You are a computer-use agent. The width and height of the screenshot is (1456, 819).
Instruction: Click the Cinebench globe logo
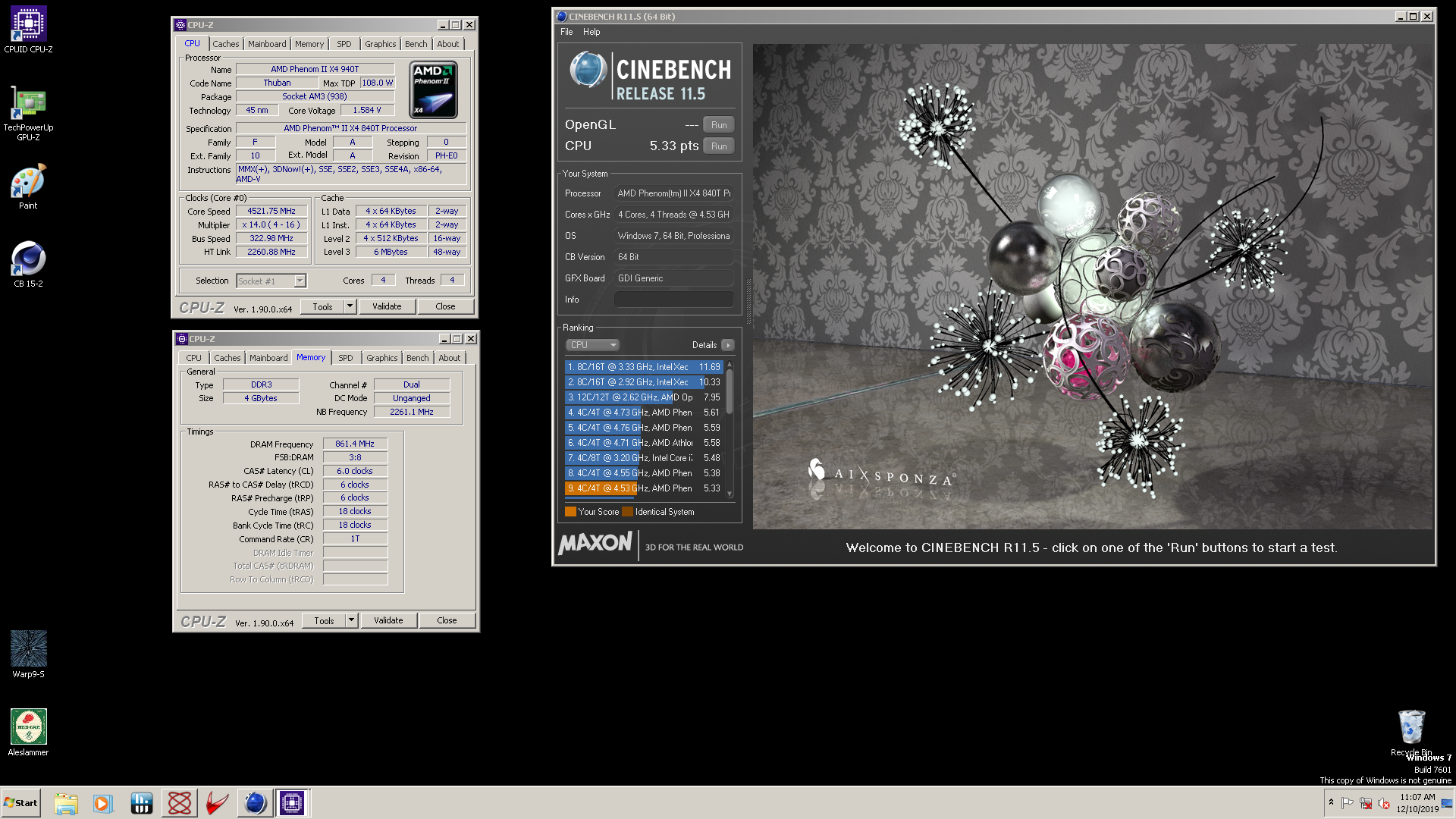click(x=588, y=71)
